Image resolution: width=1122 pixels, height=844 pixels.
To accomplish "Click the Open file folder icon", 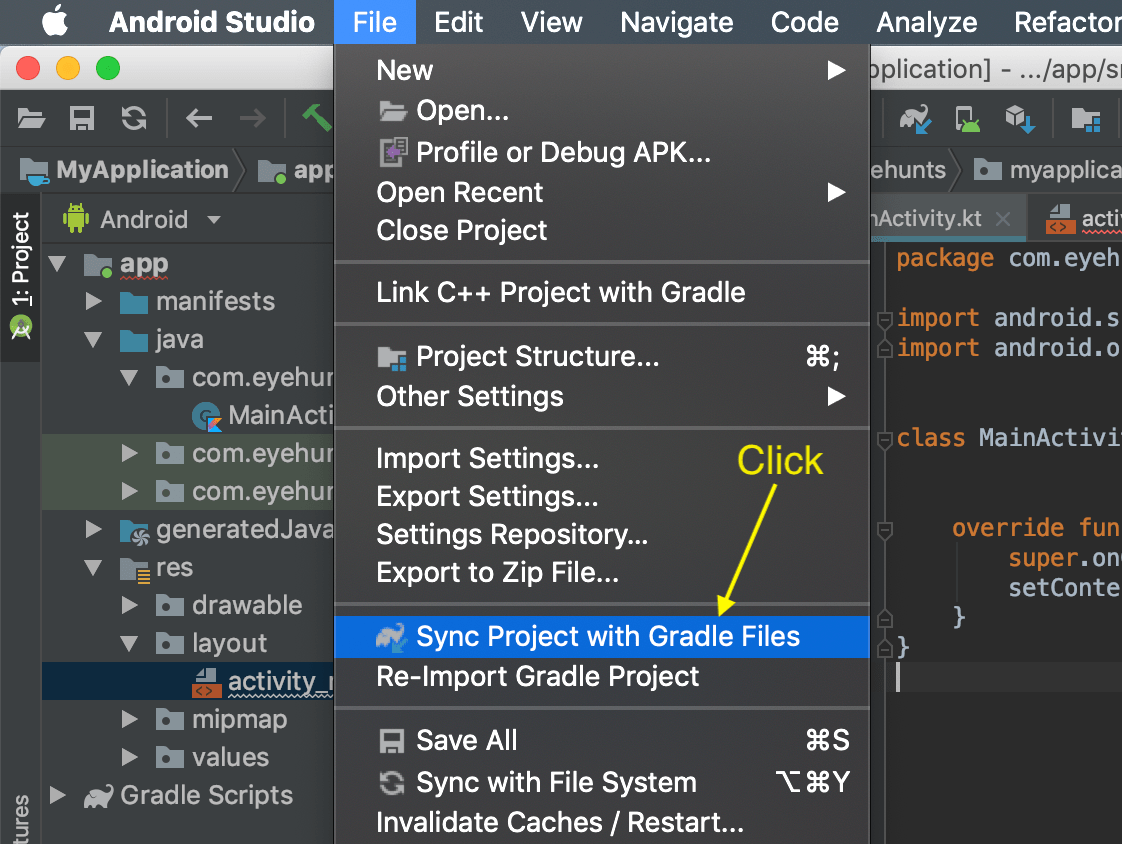I will [x=30, y=118].
